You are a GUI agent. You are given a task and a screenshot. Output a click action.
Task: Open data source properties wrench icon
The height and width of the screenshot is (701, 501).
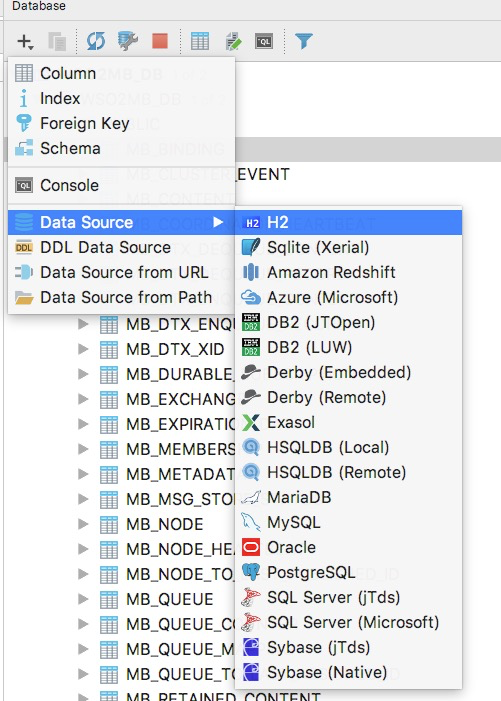(128, 42)
